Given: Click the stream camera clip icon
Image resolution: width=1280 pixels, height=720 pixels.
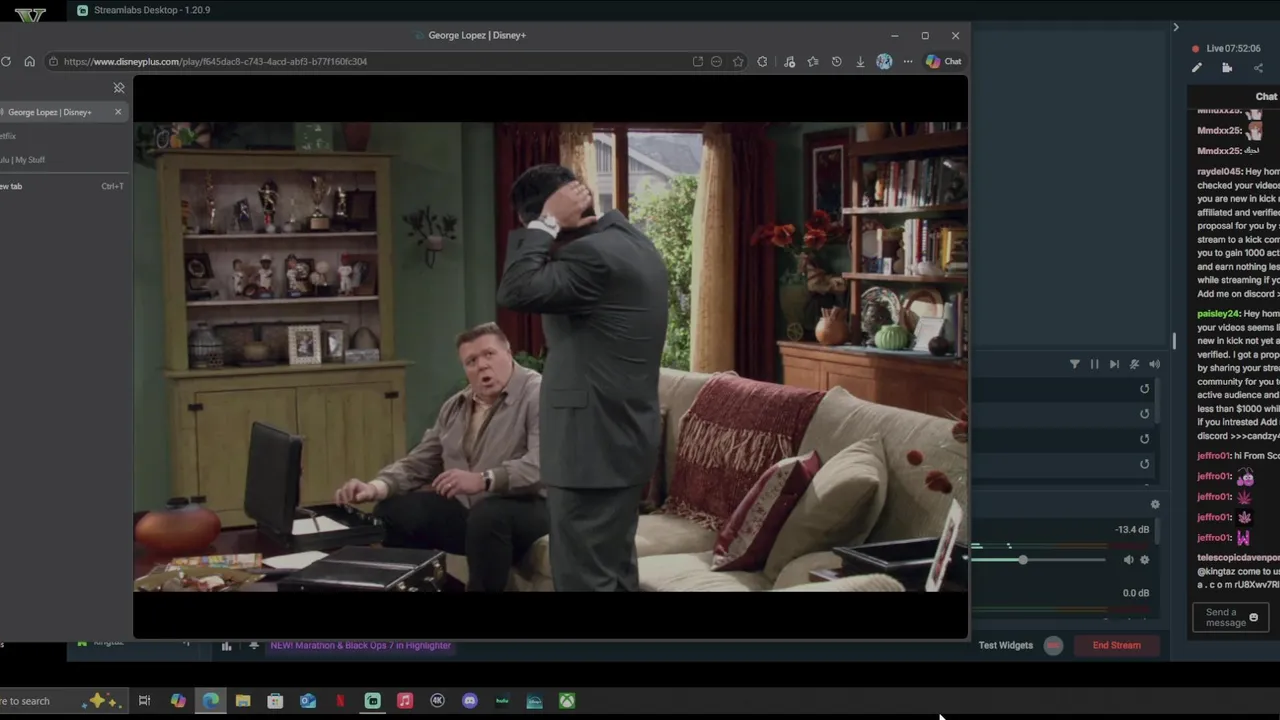Looking at the screenshot, I should pyautogui.click(x=1227, y=68).
